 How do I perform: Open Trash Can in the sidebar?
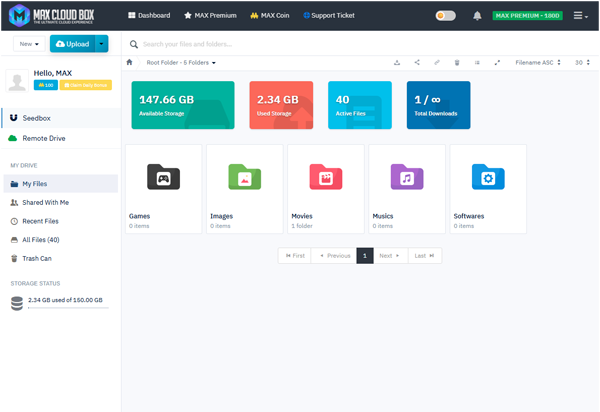coord(36,258)
